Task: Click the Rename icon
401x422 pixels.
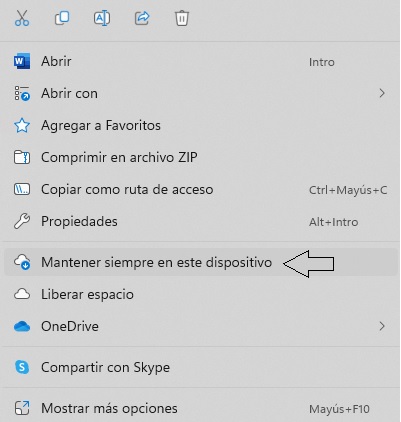Action: click(x=102, y=18)
